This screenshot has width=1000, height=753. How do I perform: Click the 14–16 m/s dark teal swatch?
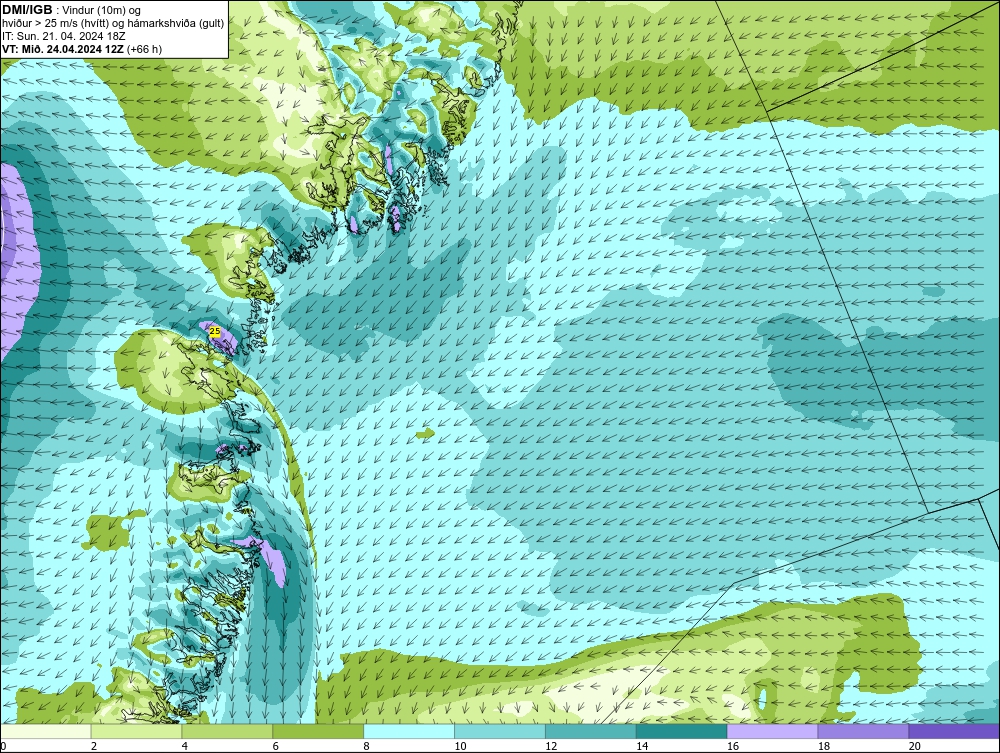pyautogui.click(x=682, y=731)
